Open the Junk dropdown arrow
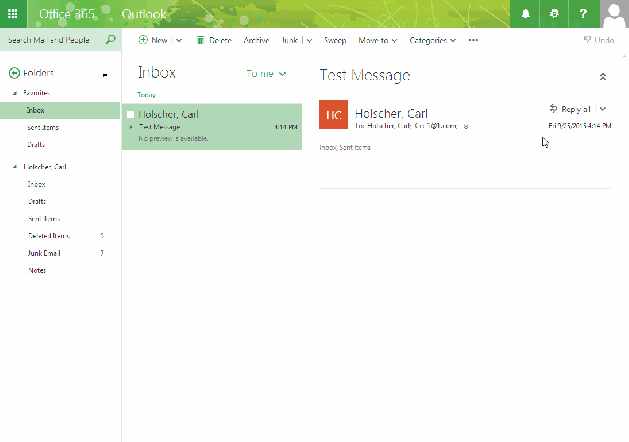This screenshot has width=629, height=442. [x=309, y=41]
